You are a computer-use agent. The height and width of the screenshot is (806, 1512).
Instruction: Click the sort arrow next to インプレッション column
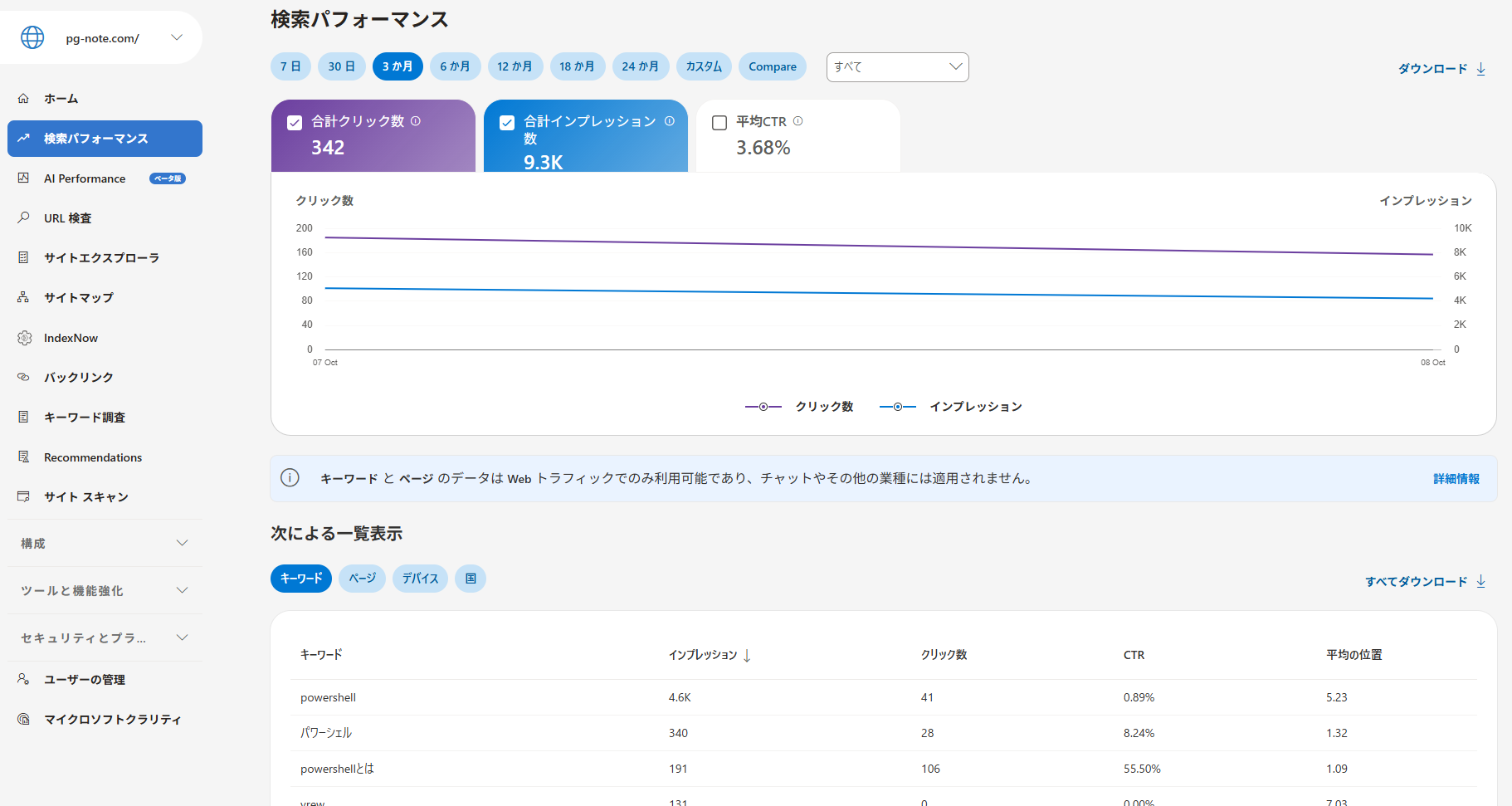747,655
